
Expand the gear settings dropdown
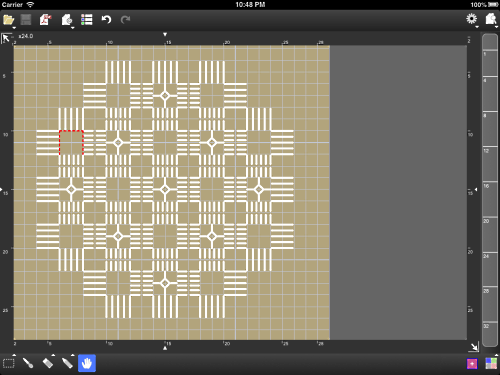click(472, 19)
